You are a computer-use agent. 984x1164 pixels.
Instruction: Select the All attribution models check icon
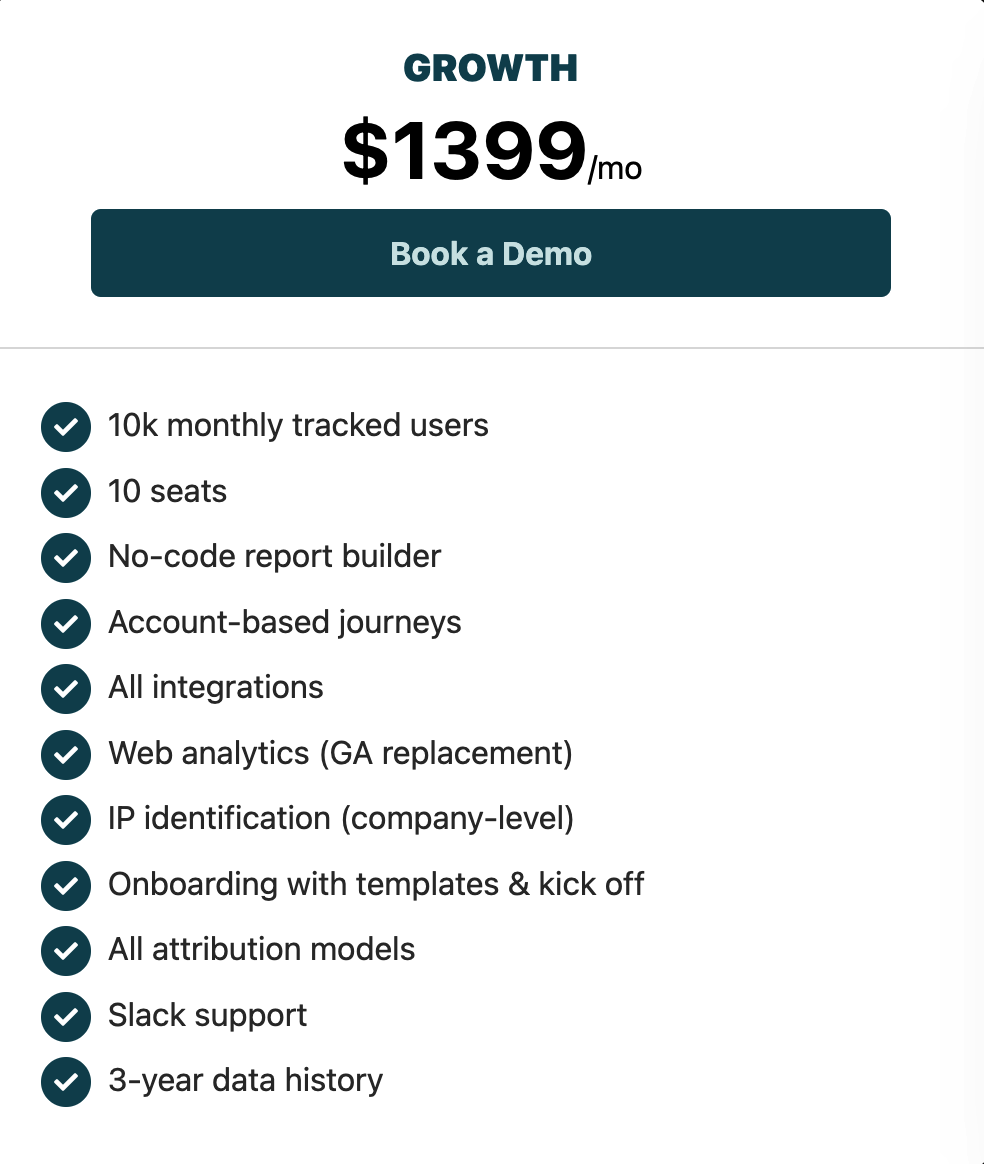point(66,951)
